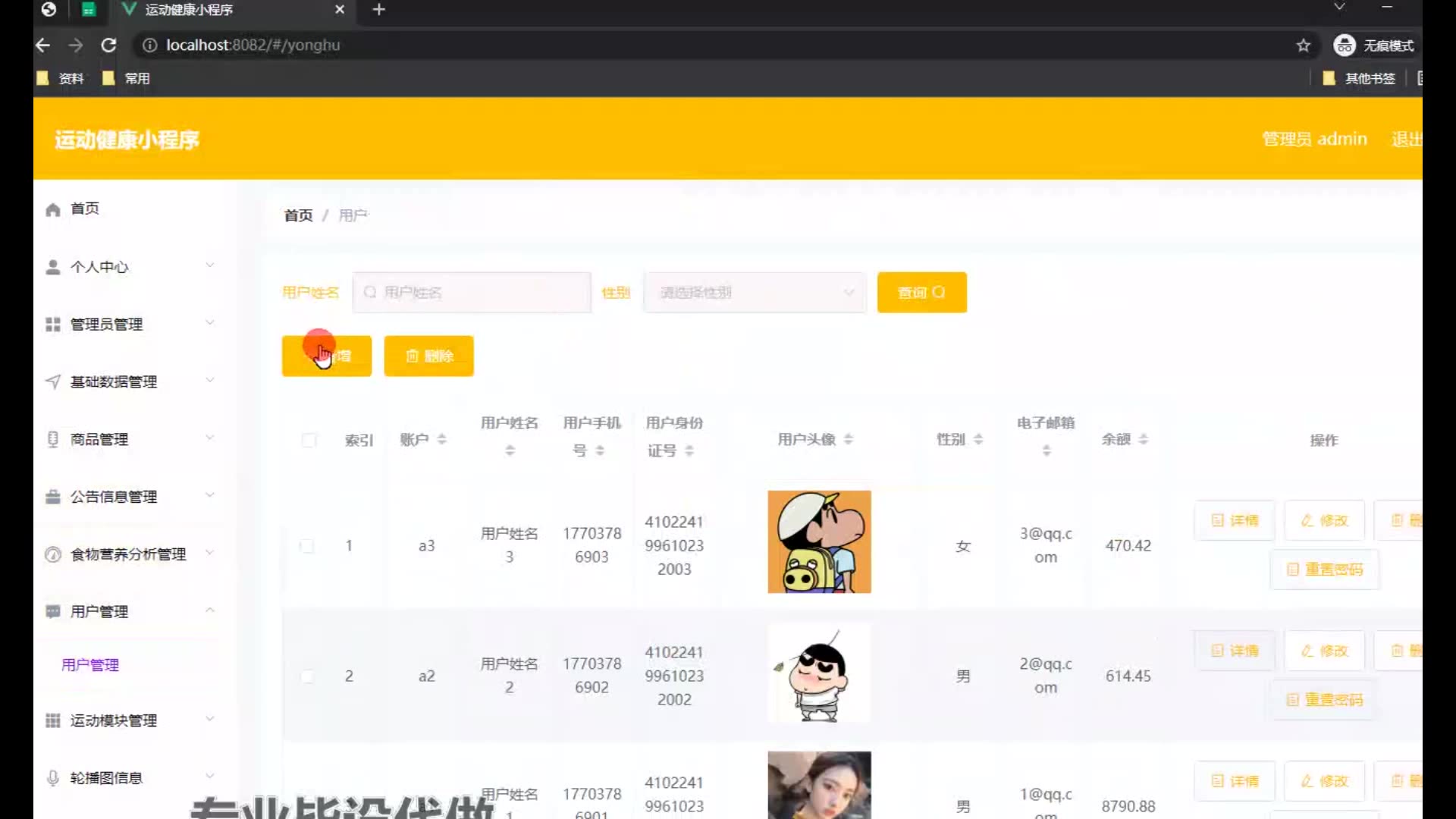
Task: Click avatar thumbnail of account a2
Action: [x=819, y=673]
